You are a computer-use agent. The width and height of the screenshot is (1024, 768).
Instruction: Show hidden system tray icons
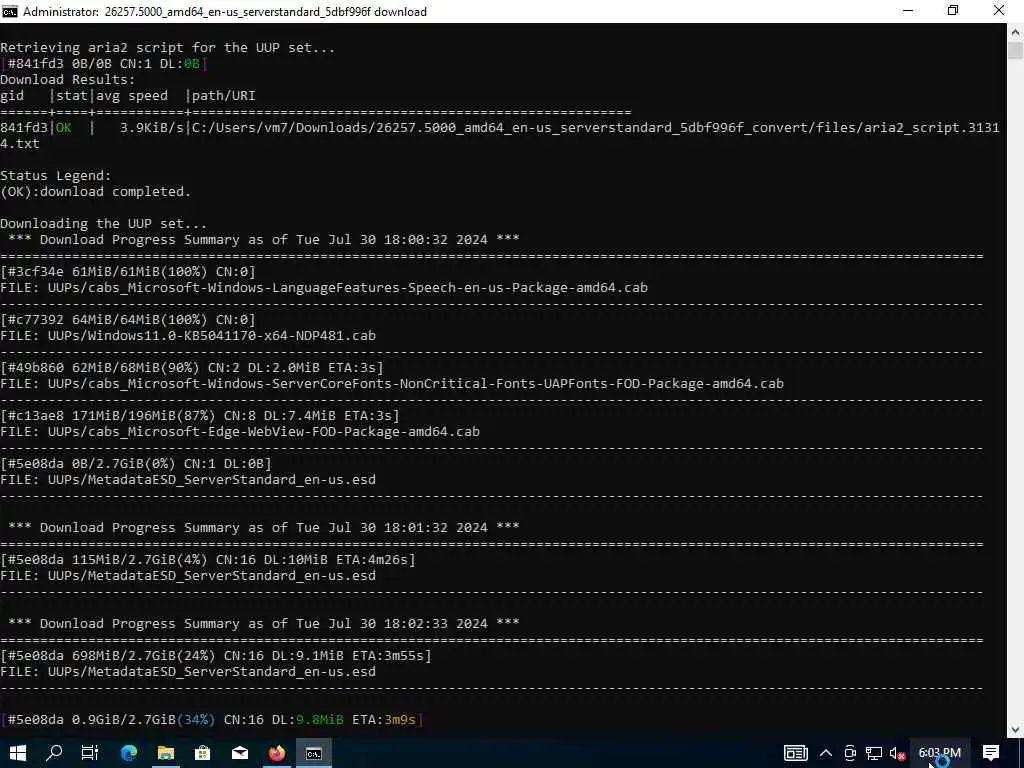coord(826,753)
